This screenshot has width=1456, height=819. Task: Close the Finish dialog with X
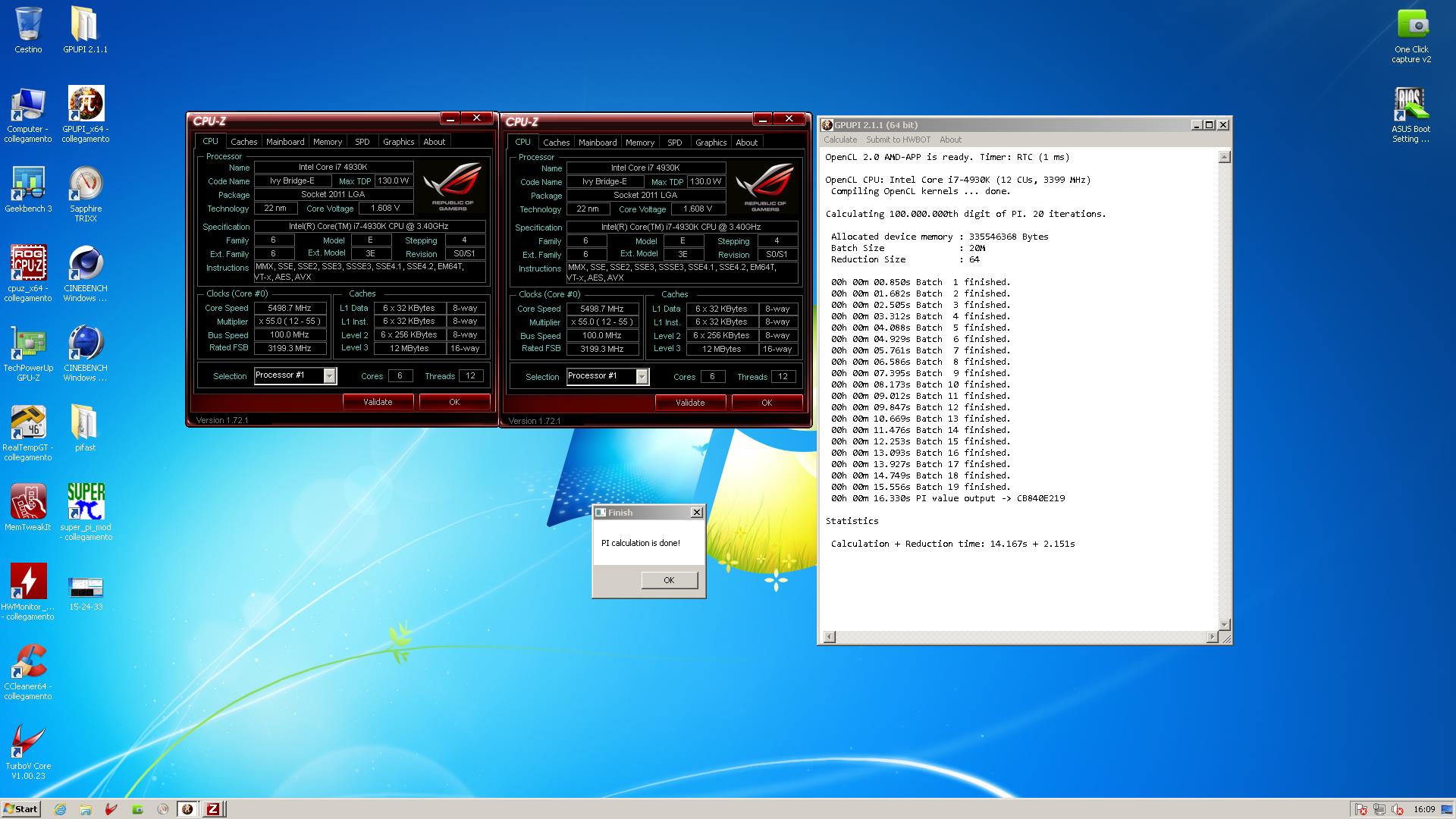(x=696, y=513)
